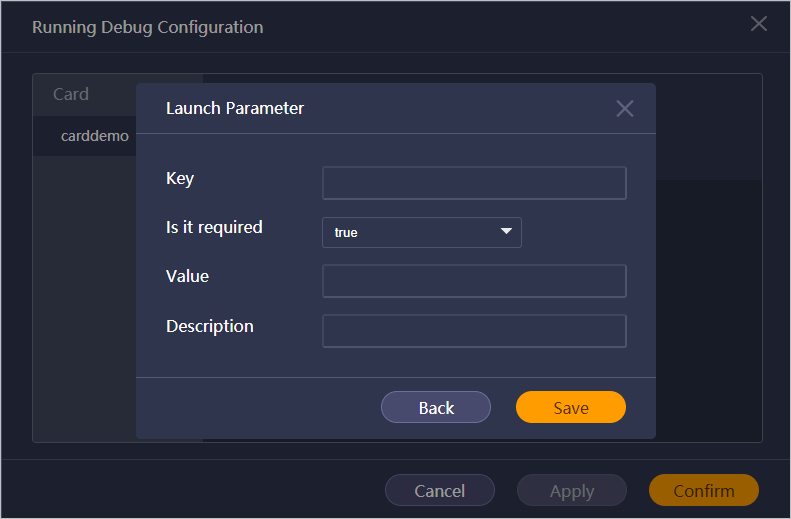791x519 pixels.
Task: Click the Back button
Action: [436, 407]
